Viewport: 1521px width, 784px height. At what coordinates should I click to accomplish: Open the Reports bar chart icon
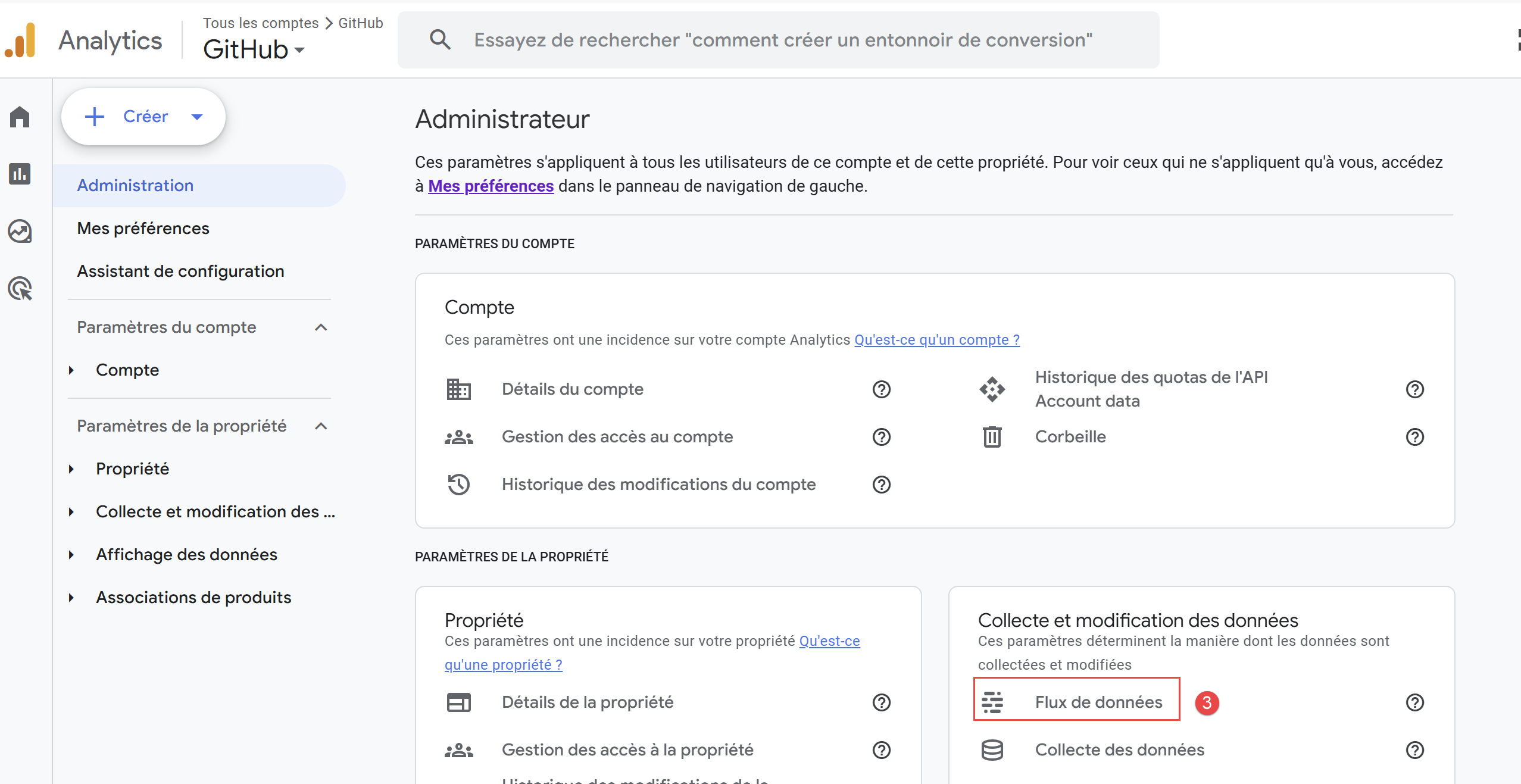click(20, 174)
